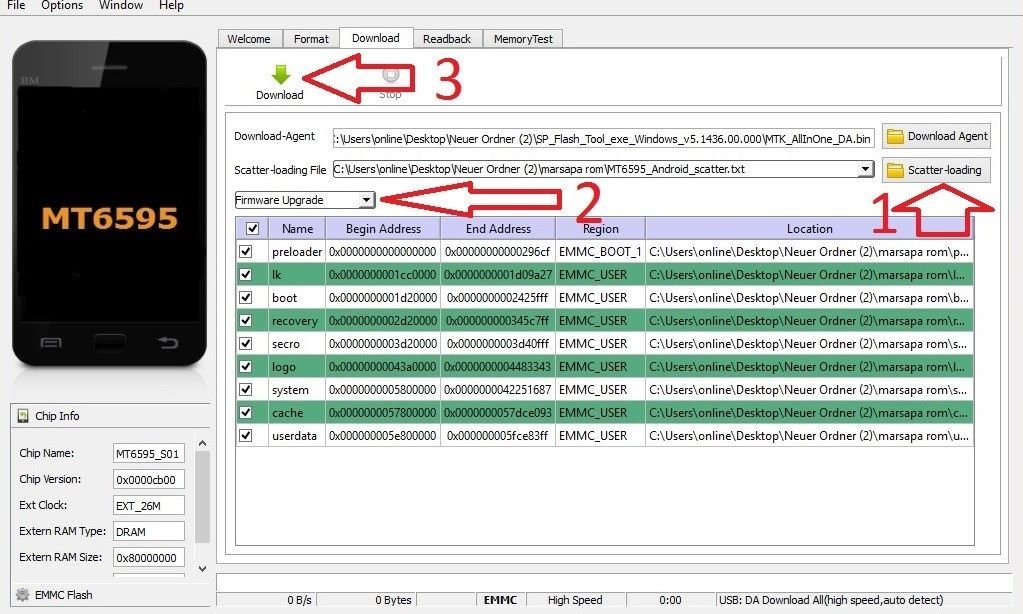This screenshot has height=614, width=1023.
Task: Switch to the MemoryTest tab
Action: click(x=523, y=39)
